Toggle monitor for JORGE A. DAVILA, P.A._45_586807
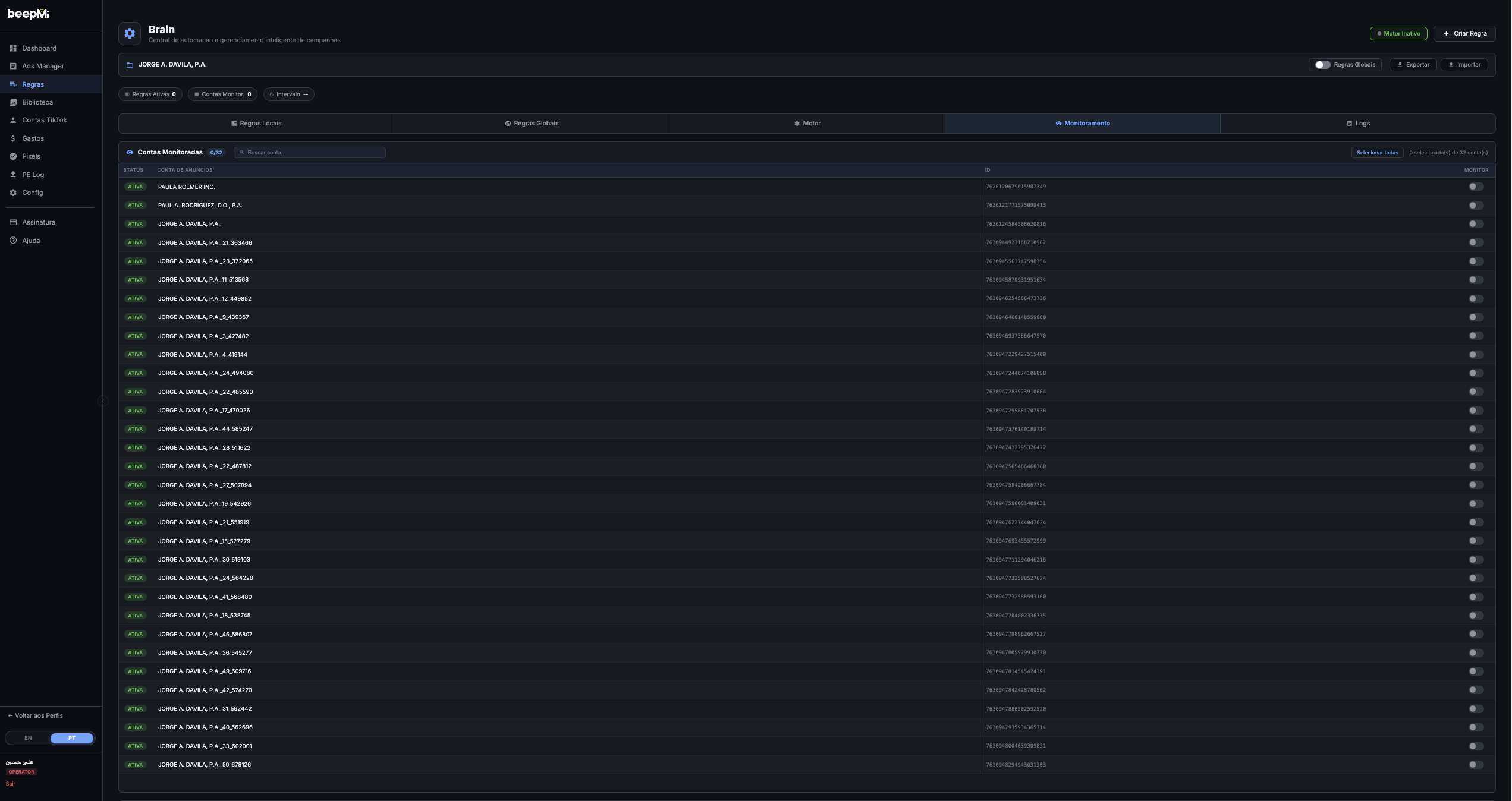This screenshot has width=1512, height=801. [1476, 634]
